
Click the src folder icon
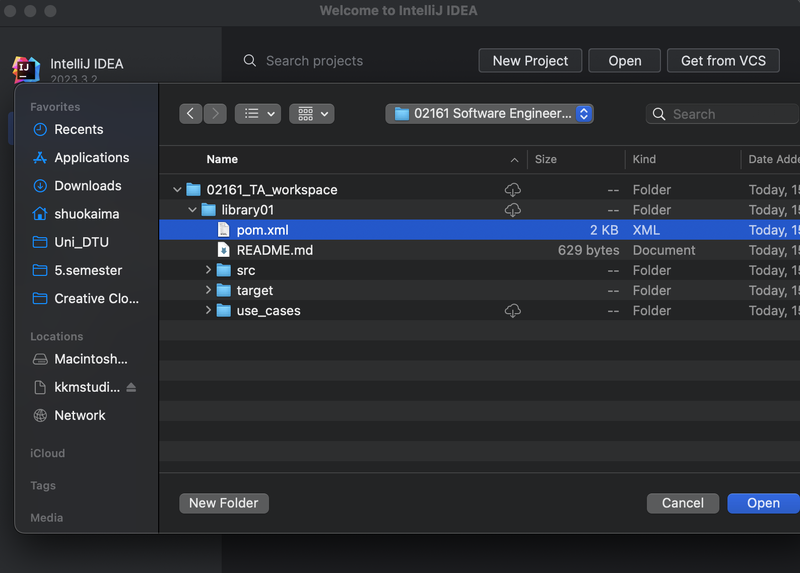coord(223,270)
